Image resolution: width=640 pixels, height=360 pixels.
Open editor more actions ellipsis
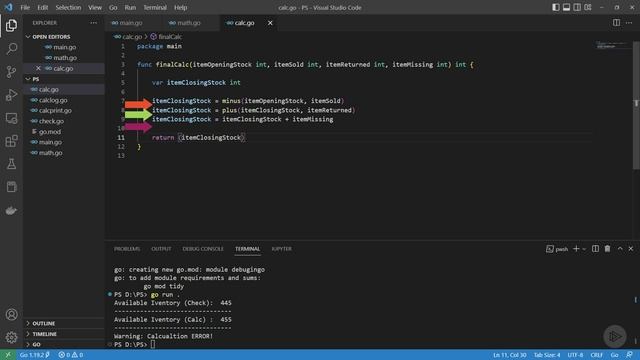[629, 23]
